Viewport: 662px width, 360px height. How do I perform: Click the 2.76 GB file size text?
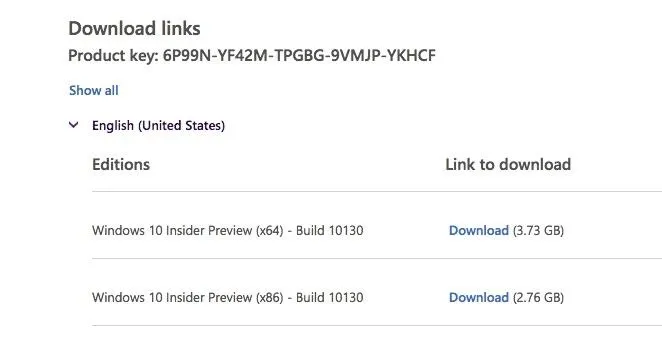[538, 298]
